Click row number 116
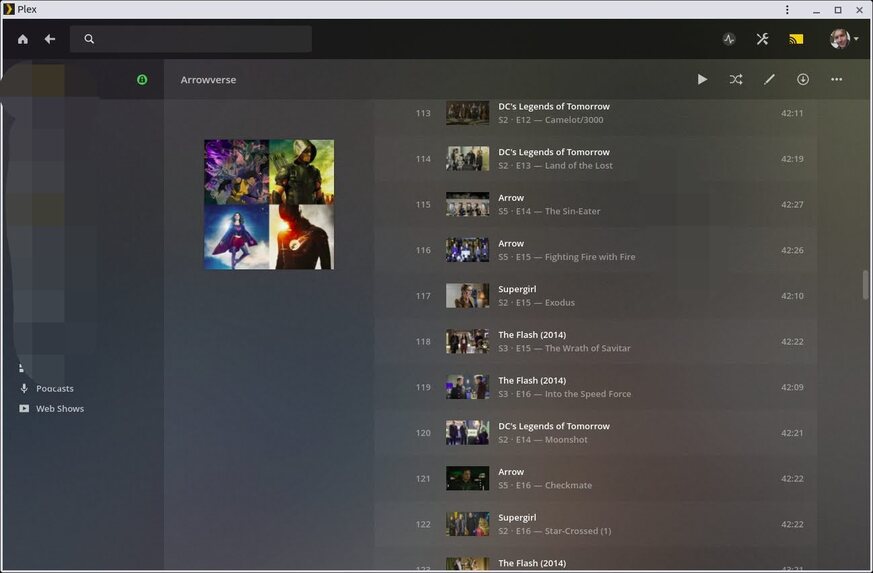873x573 pixels. coord(423,250)
